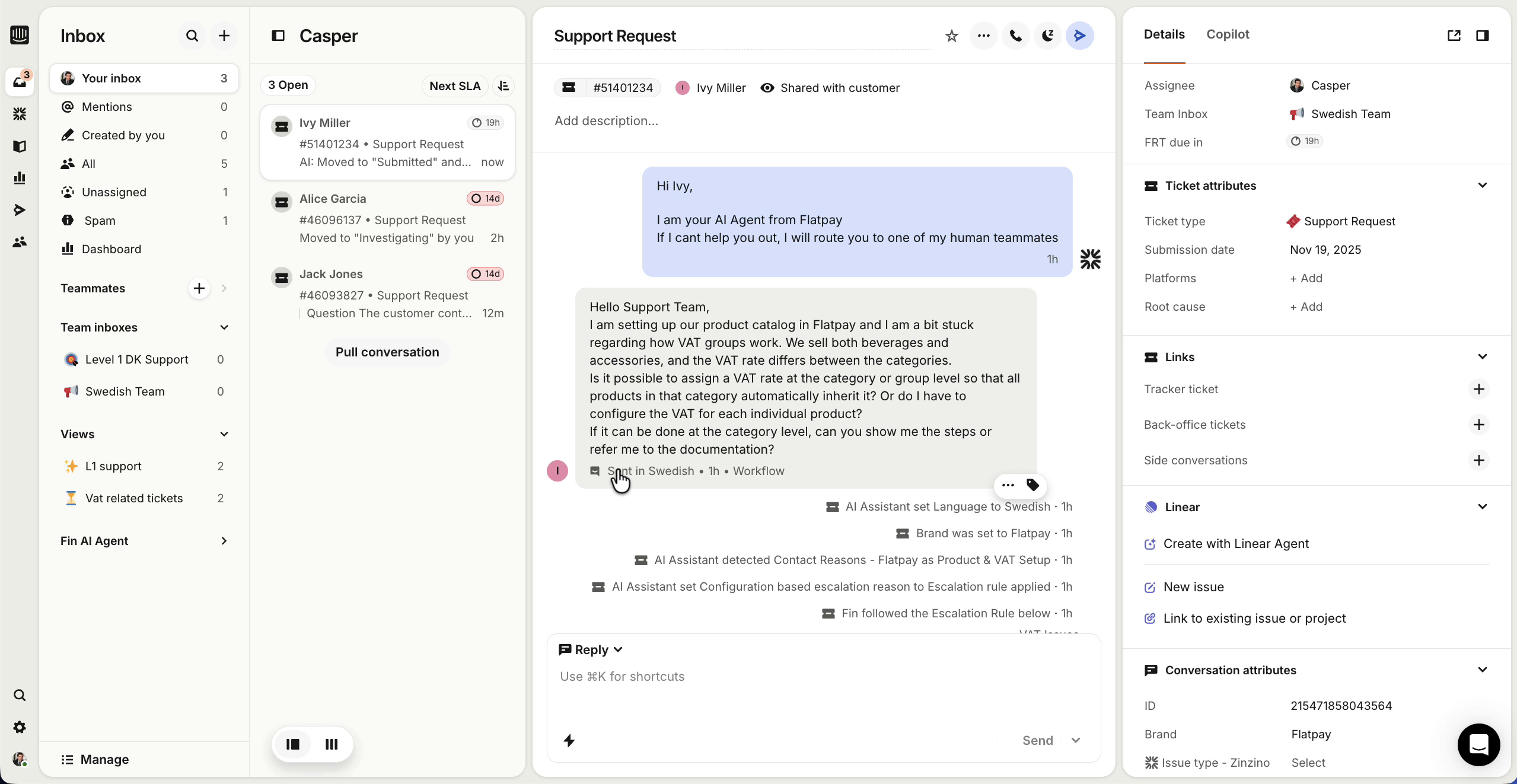
Task: Start a call with the phone icon
Action: (x=1015, y=36)
